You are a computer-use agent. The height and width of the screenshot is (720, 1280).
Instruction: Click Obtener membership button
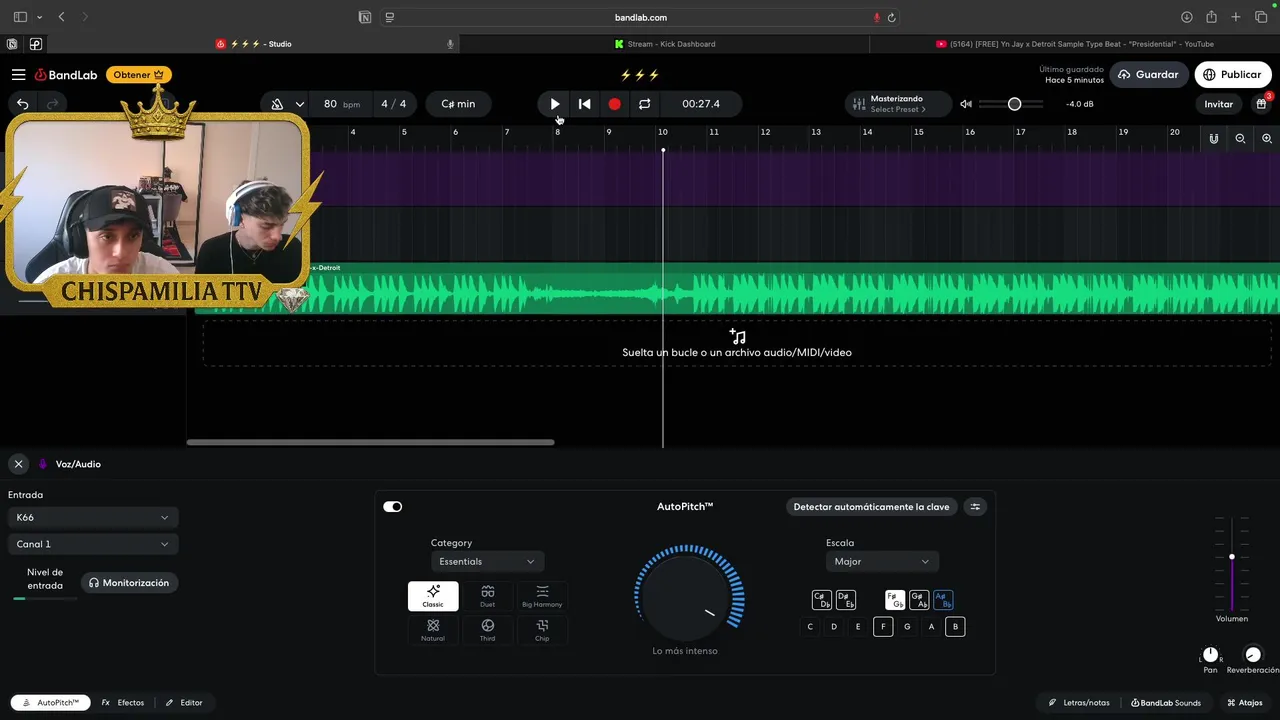point(138,75)
